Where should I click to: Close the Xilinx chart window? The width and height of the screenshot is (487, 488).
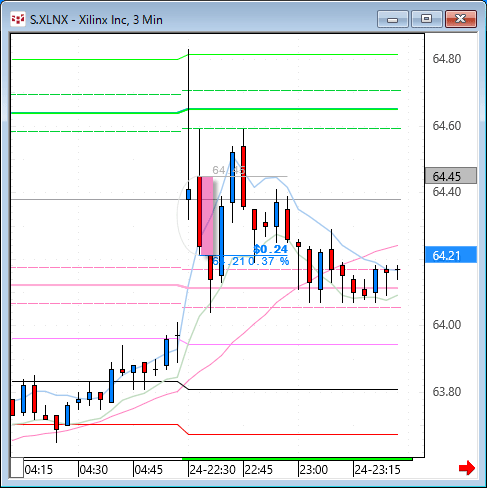[x=461, y=19]
